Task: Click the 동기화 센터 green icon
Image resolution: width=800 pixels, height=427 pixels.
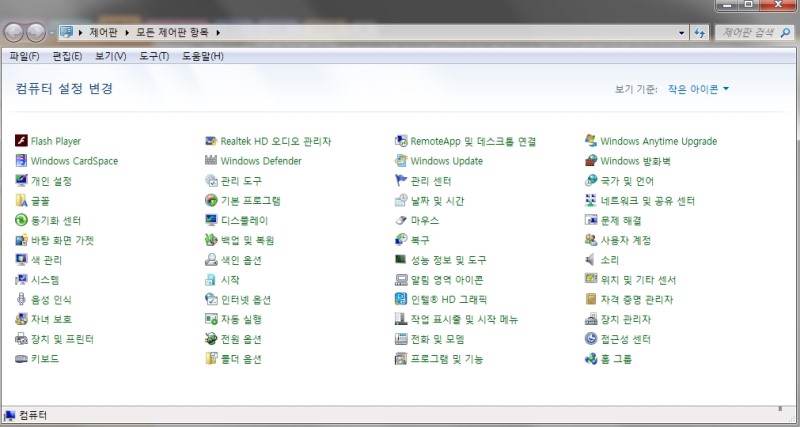Action: pos(21,220)
